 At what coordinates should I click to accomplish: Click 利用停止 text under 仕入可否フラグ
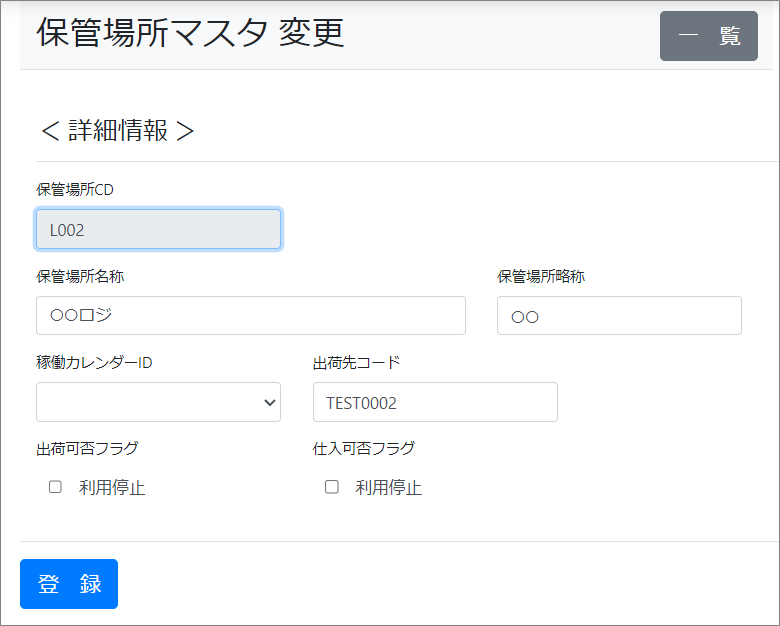[388, 488]
